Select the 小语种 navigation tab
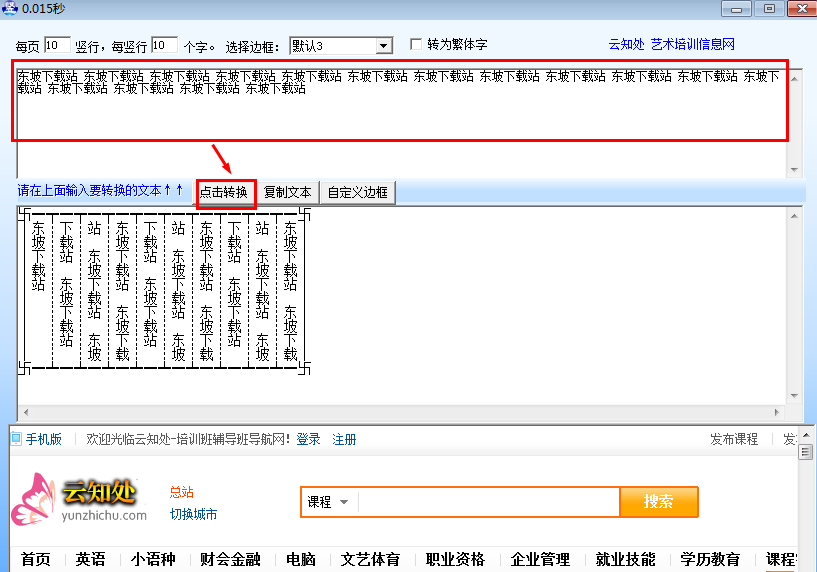Screen dimensions: 817x572 click(153, 559)
